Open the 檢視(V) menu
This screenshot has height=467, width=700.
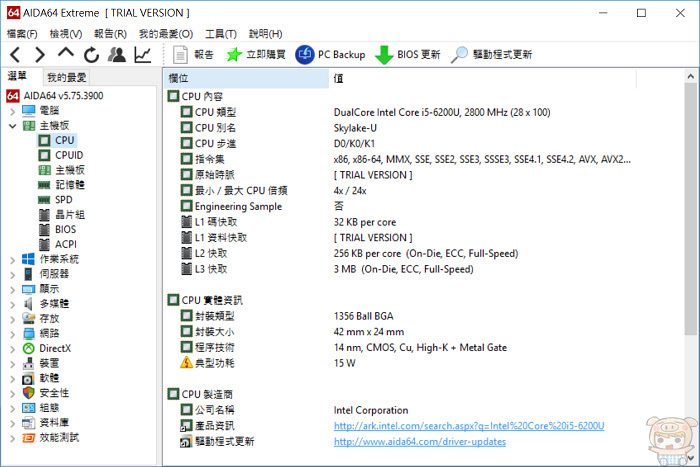point(66,34)
